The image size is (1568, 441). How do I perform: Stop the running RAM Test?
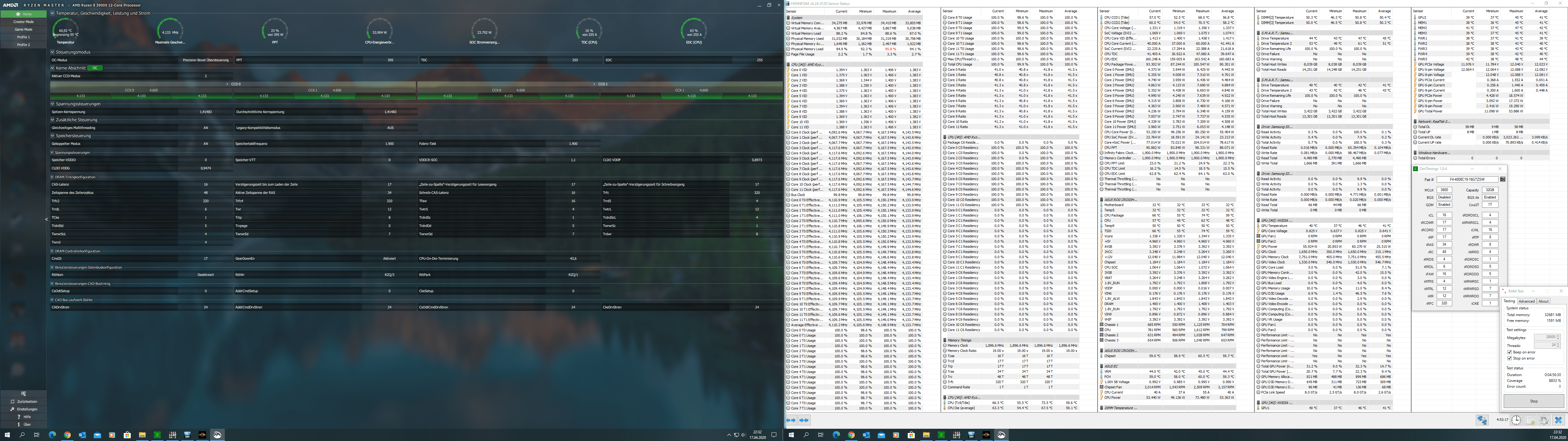(1534, 401)
